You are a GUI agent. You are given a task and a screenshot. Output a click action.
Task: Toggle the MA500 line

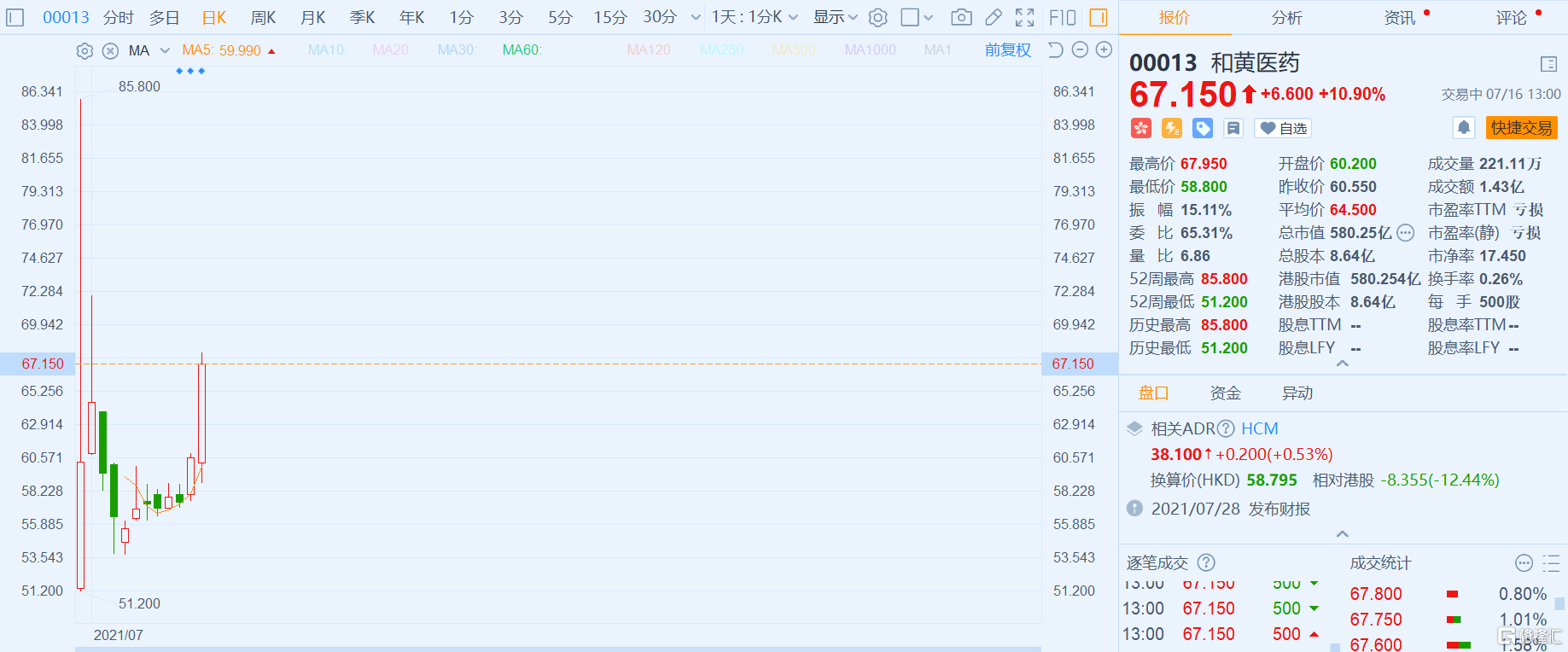[795, 50]
